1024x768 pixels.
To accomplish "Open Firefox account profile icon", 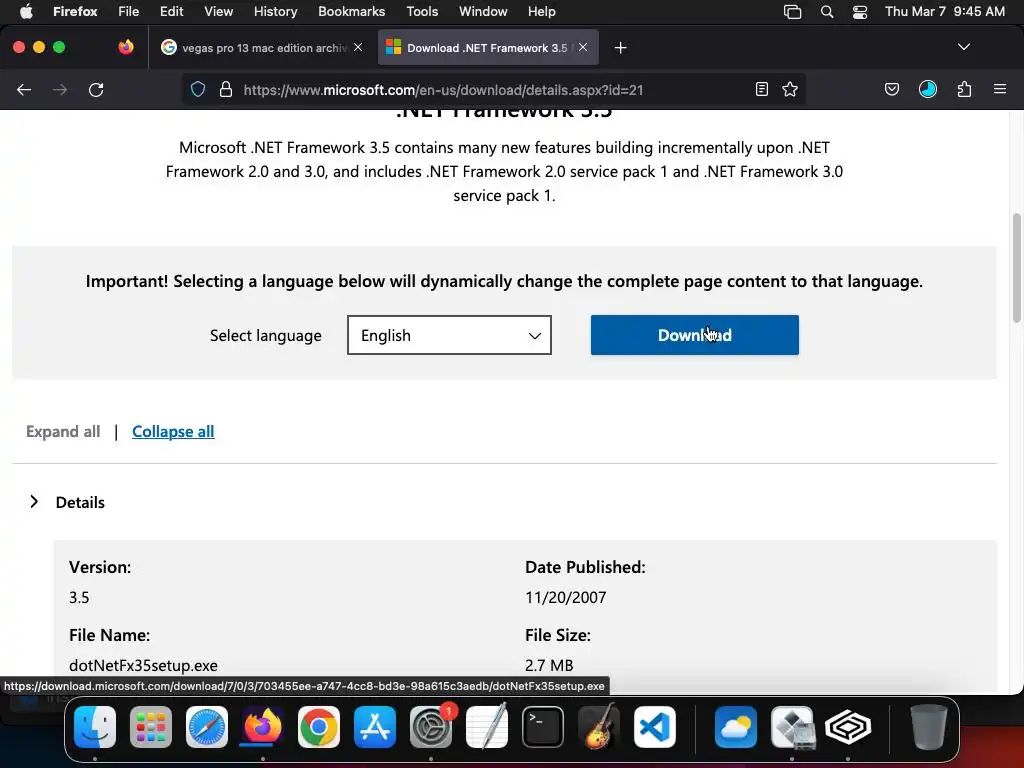I will tap(928, 89).
